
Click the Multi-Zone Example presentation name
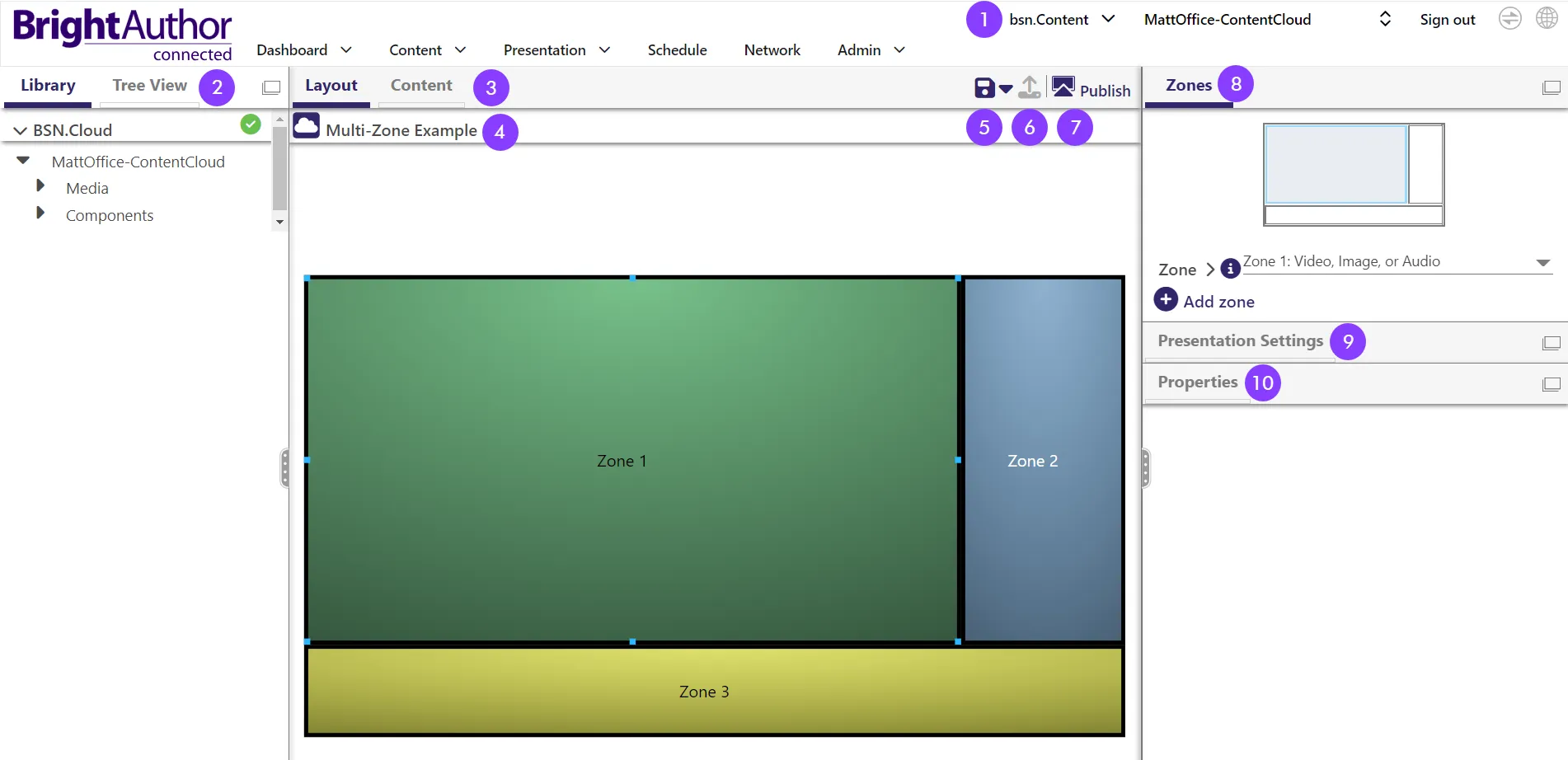pos(401,130)
